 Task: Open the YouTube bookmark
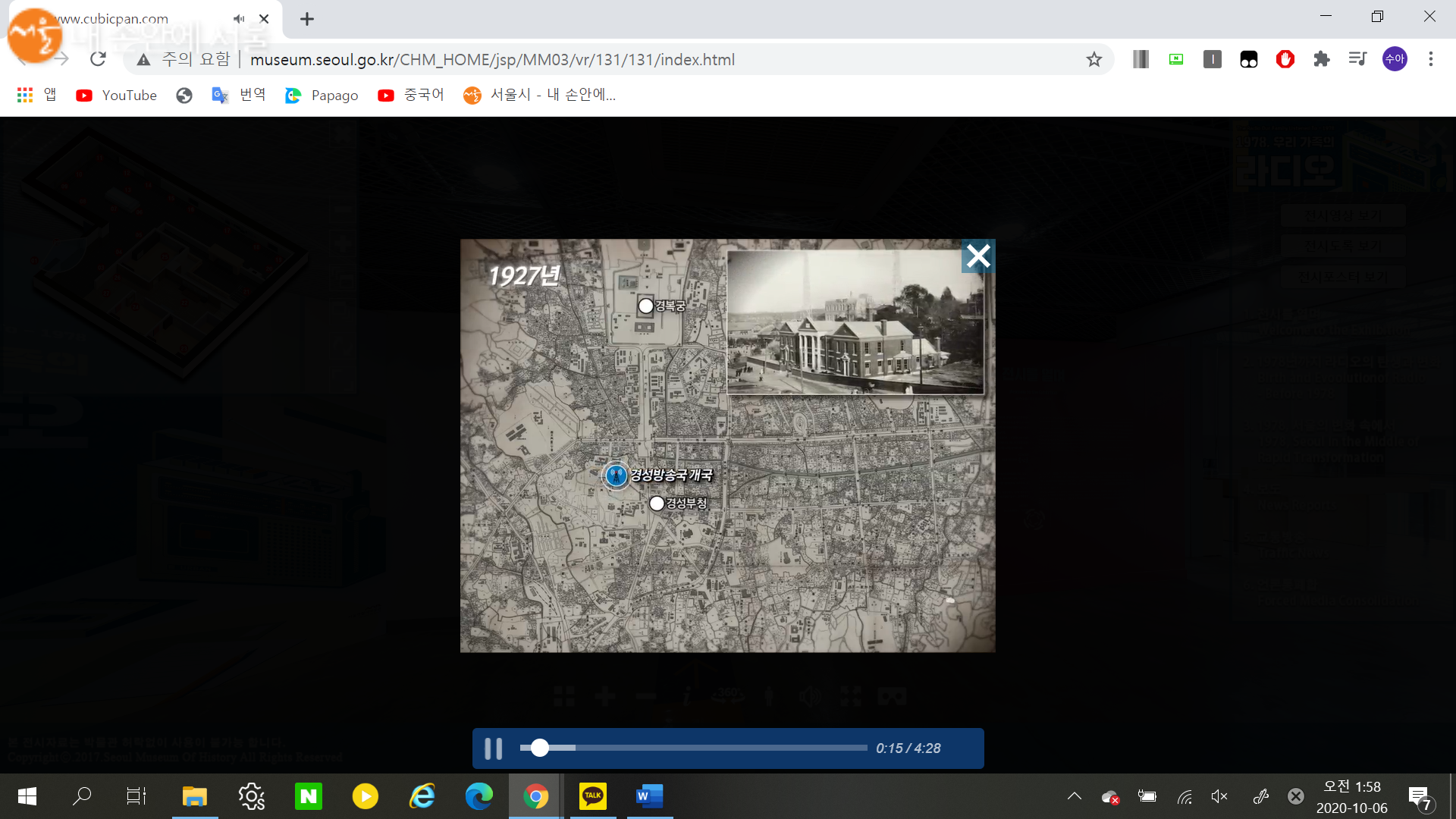point(116,96)
